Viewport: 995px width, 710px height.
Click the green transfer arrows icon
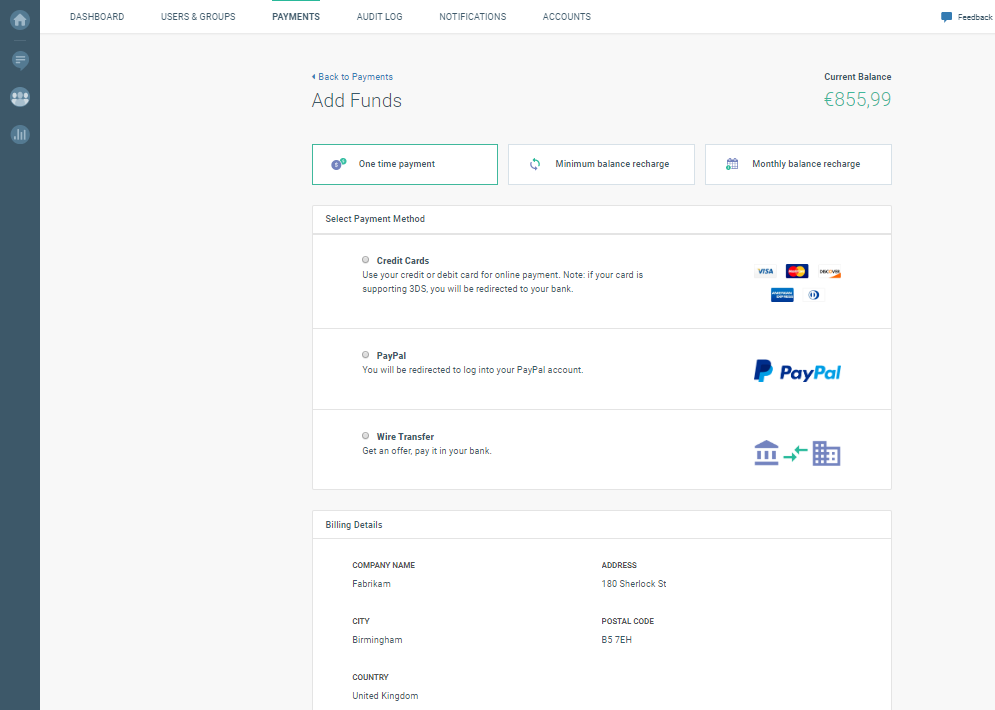[x=796, y=453]
